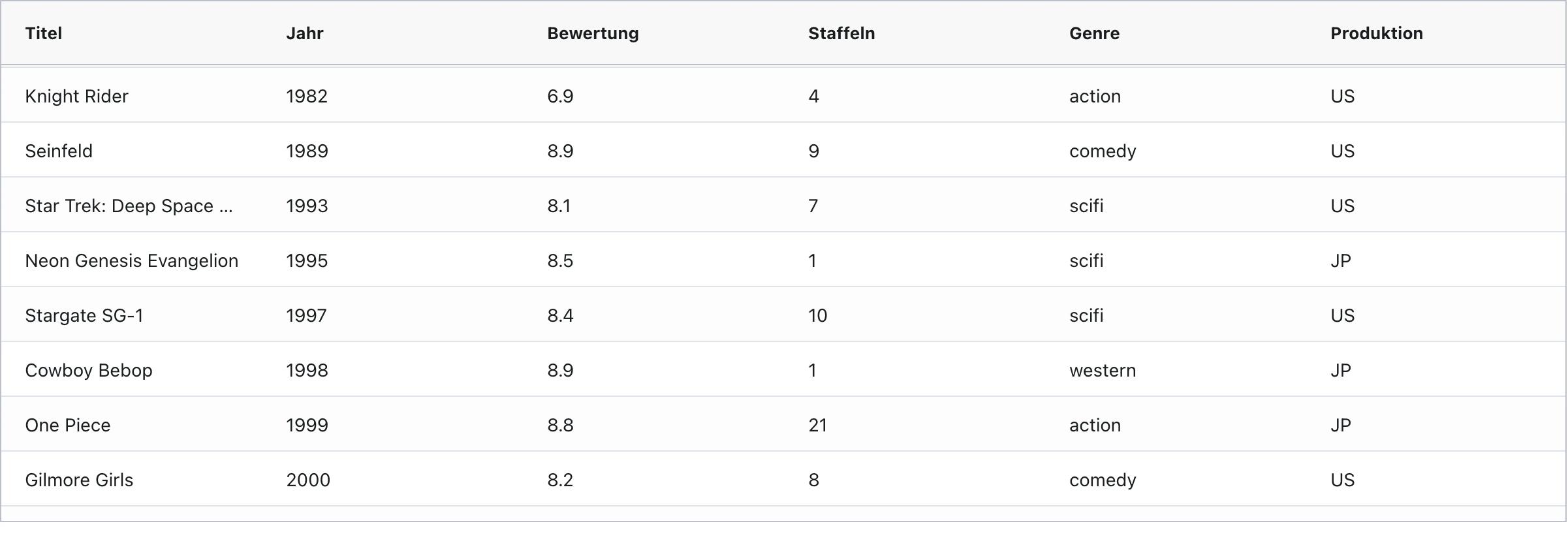Select the 10 seasons cell for Stargate

click(x=818, y=315)
